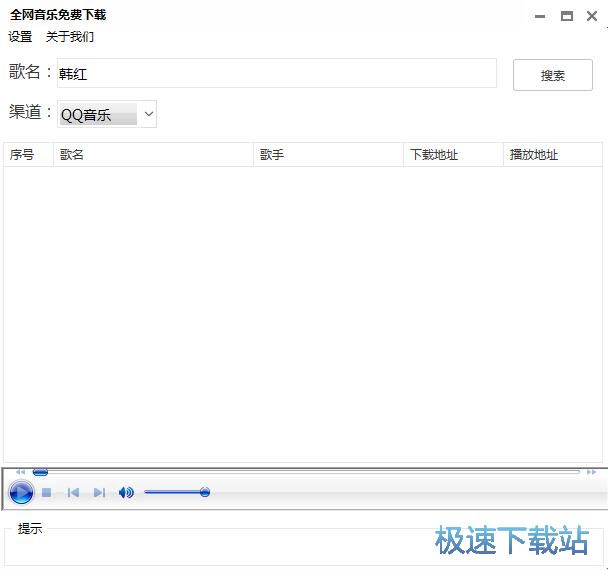609x570 pixels.
Task: Mute audio with the speaker icon
Action: (126, 493)
